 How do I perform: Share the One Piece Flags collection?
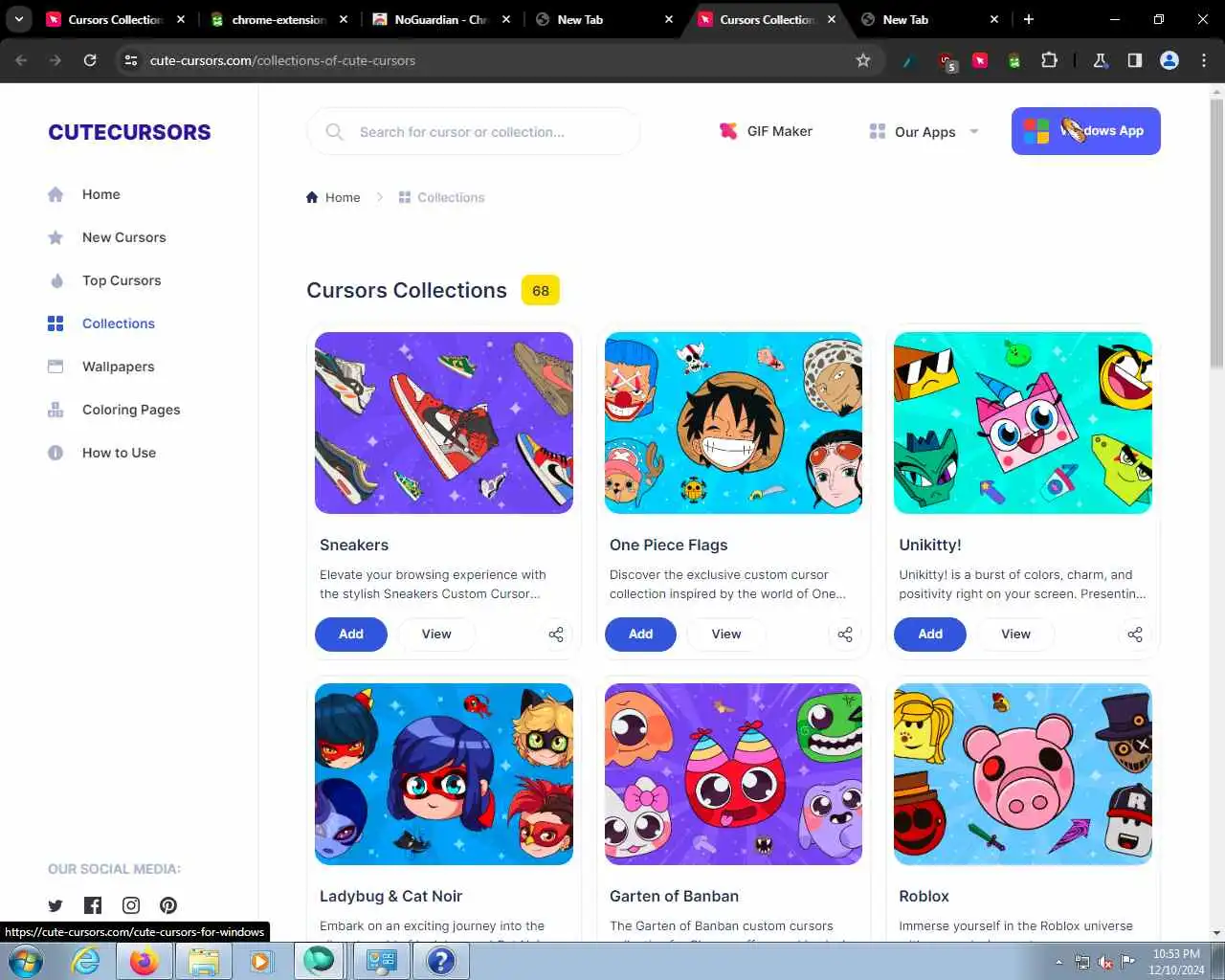coord(845,635)
